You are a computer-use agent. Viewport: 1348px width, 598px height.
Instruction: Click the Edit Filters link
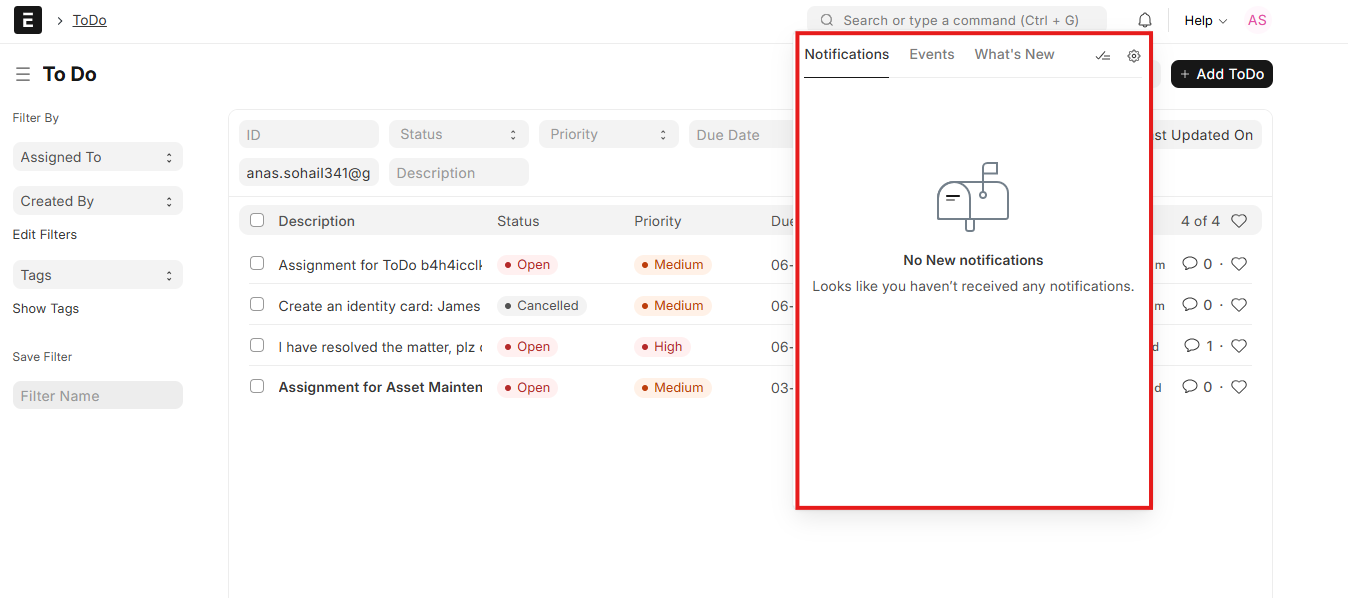point(45,234)
